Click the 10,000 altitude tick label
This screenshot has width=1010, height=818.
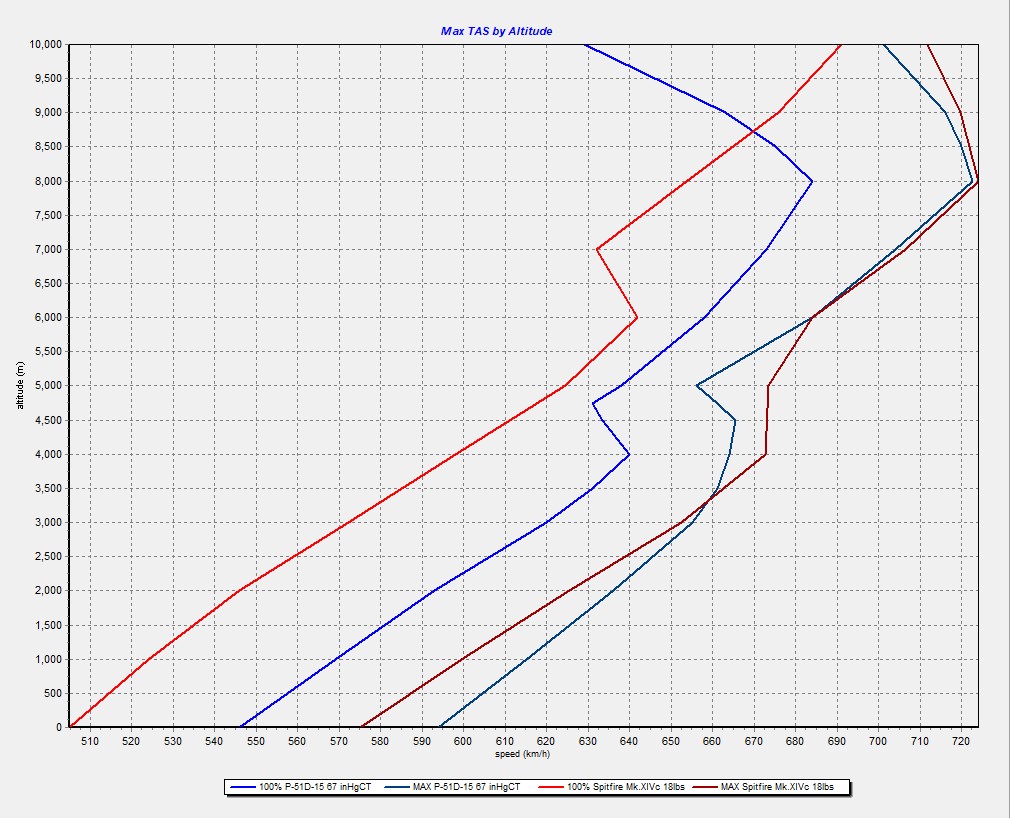[x=45, y=44]
